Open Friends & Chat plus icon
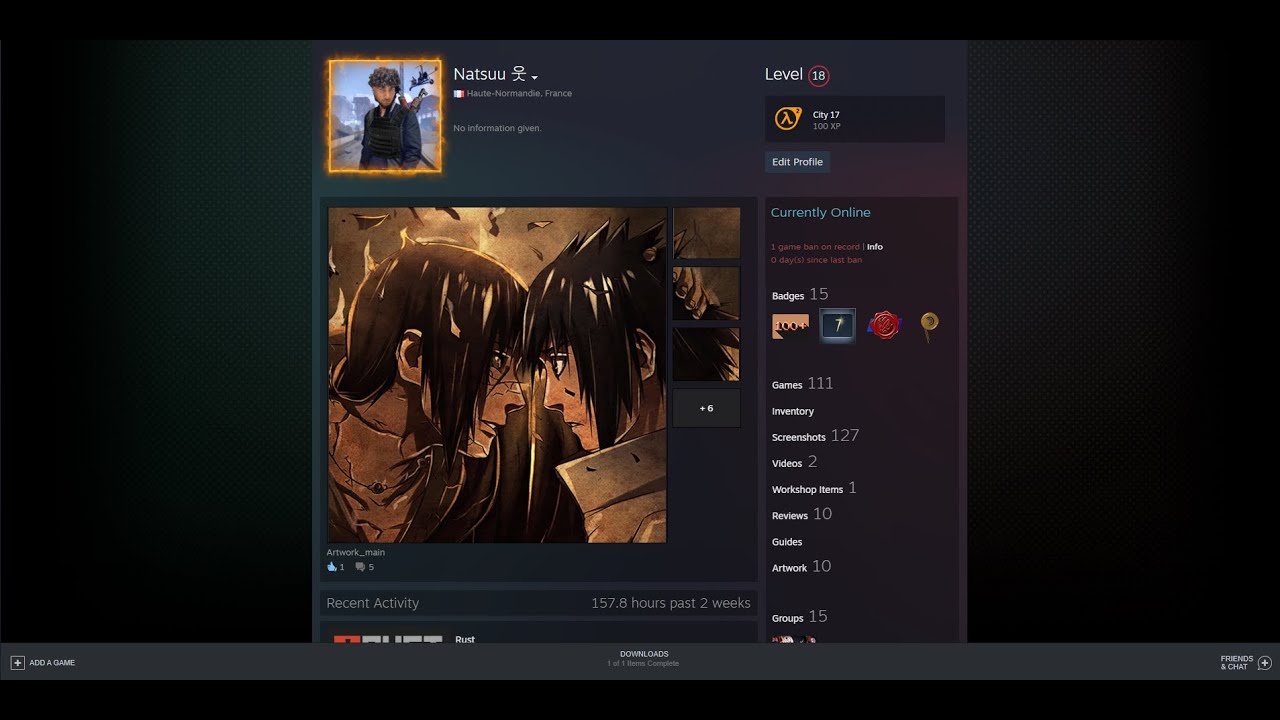The height and width of the screenshot is (720, 1280). (1264, 662)
